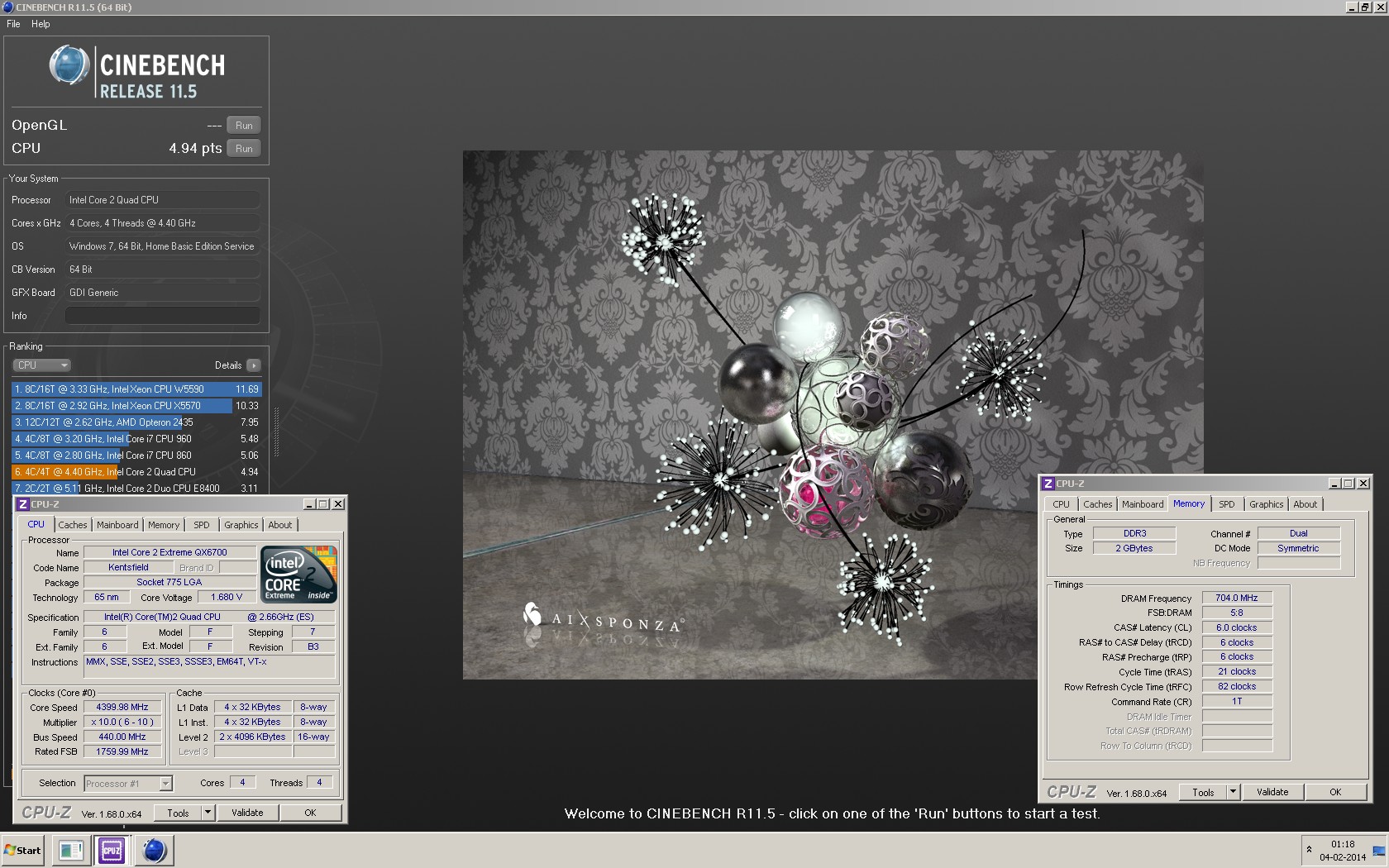
Task: Click the Cinebench logo sphere icon
Action: [x=69, y=65]
